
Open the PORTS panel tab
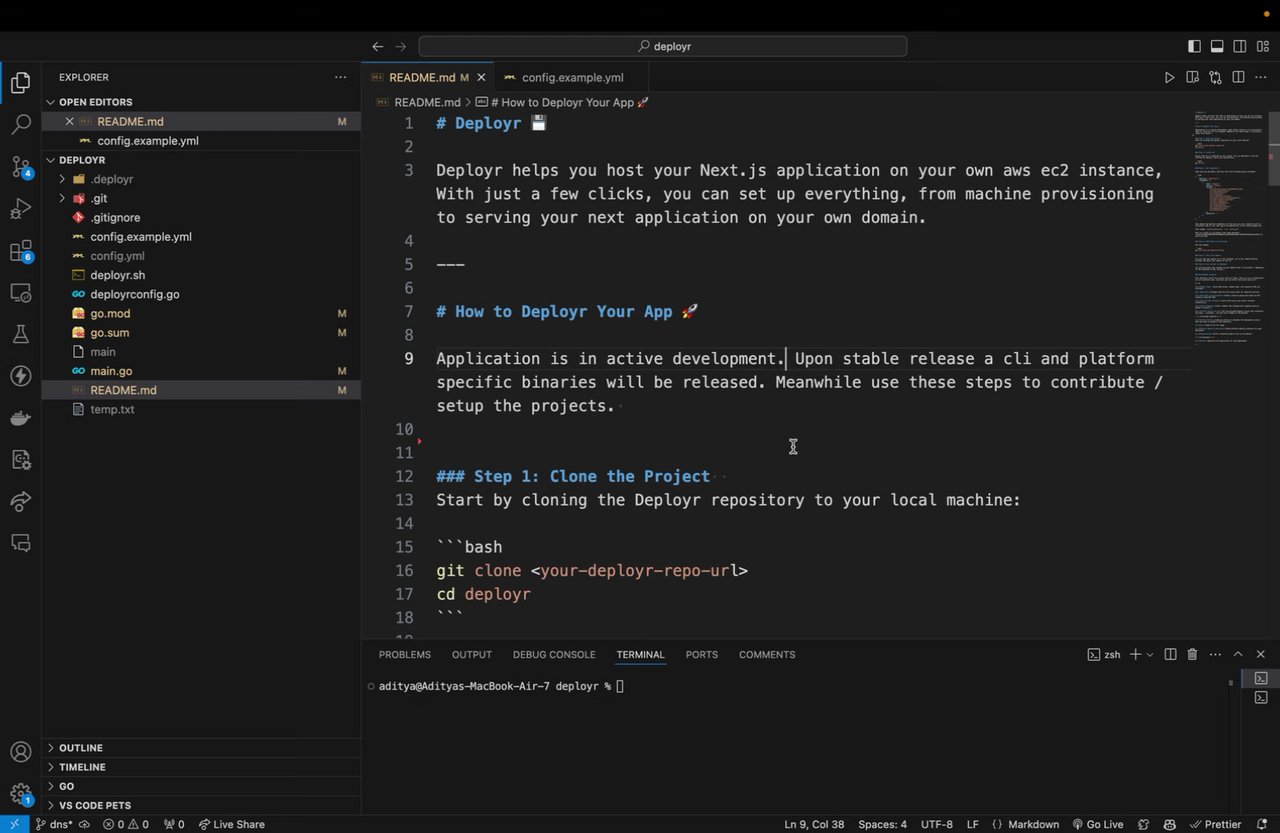tap(702, 654)
